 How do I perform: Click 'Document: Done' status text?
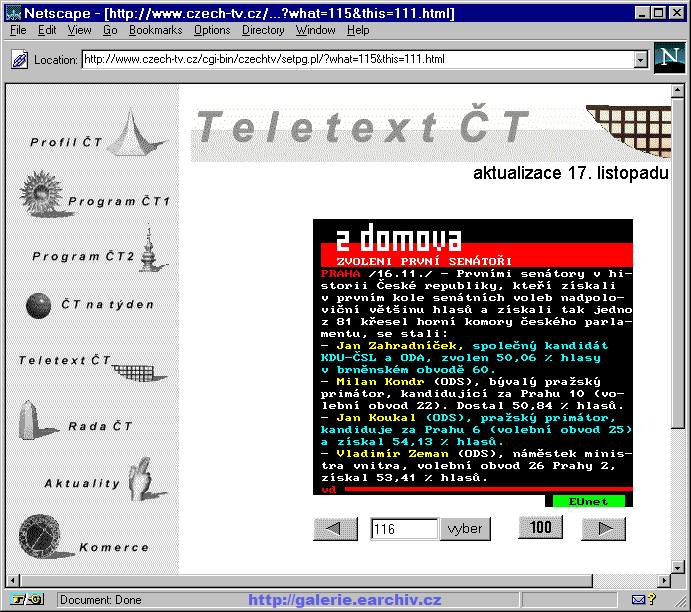(x=101, y=600)
